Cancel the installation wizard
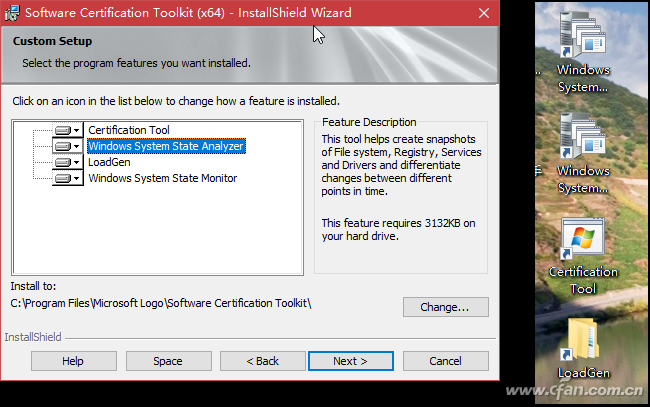The height and width of the screenshot is (407, 650). 446,361
